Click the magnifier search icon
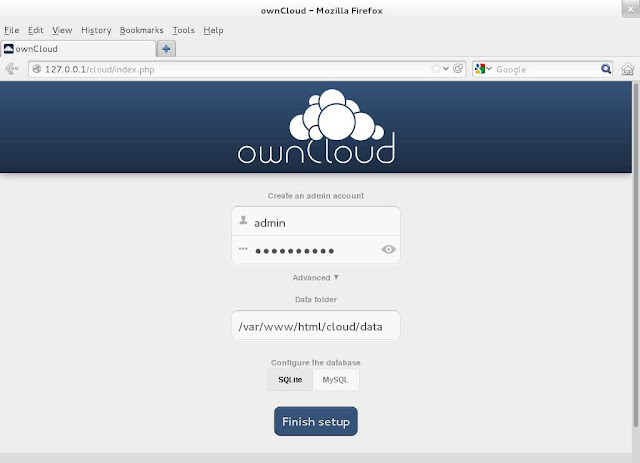The height and width of the screenshot is (463, 640). [x=606, y=69]
